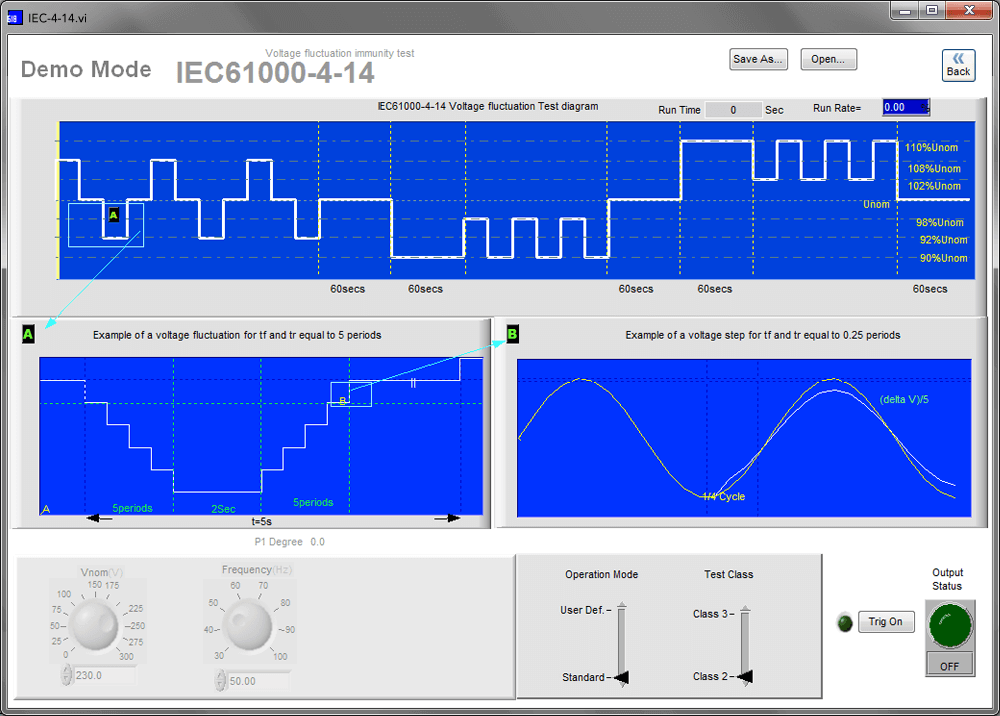Select Class 3 on Test Class slider
The width and height of the screenshot is (1000, 716).
coord(710,614)
